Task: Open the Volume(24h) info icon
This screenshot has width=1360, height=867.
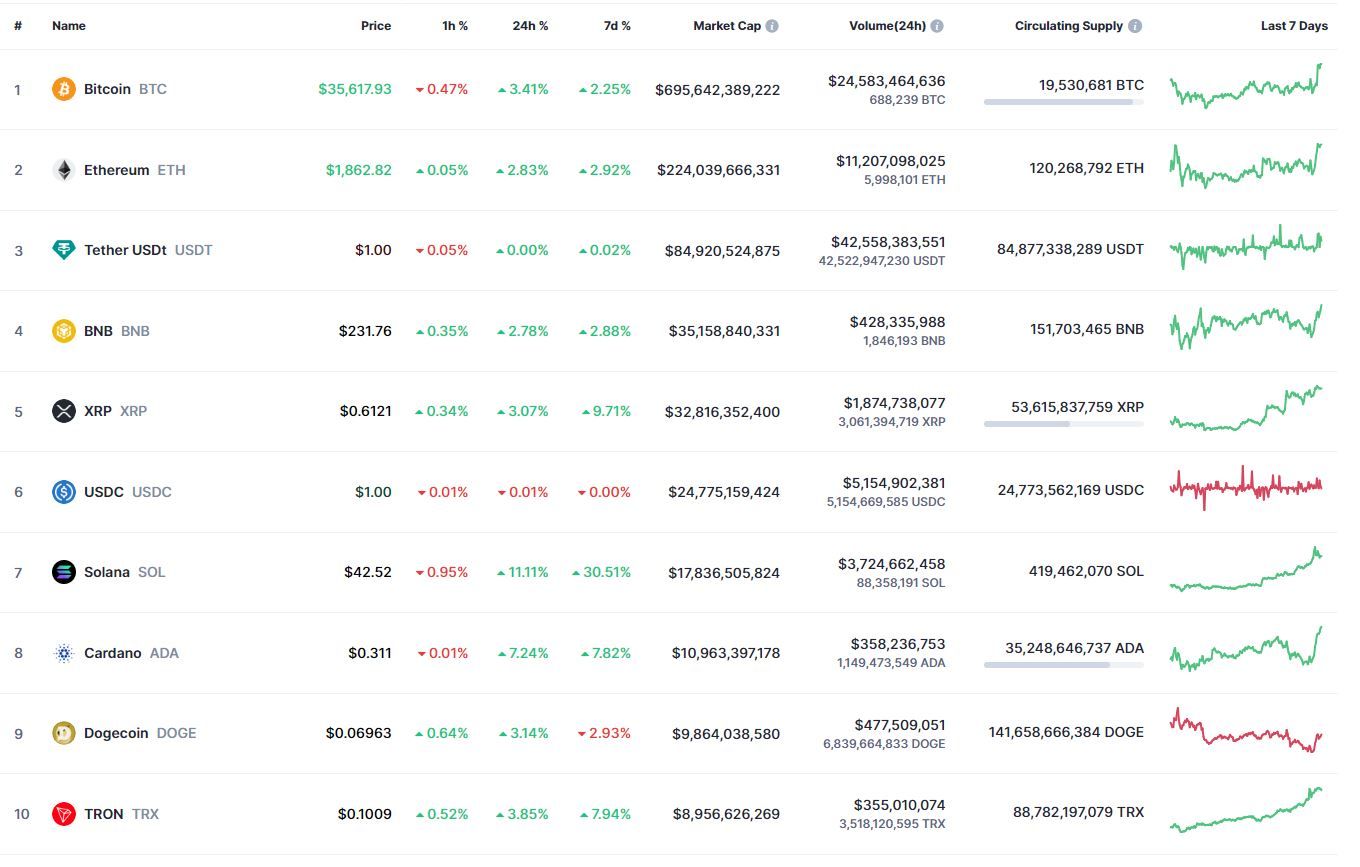Action: [x=937, y=26]
